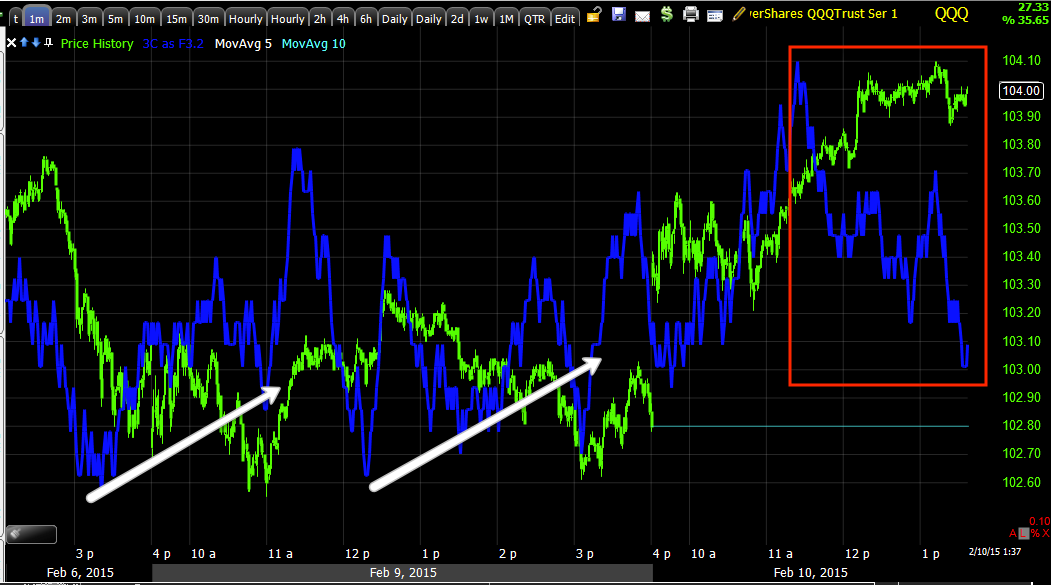Select the 1M monthly tab
Screen dimensions: 1051x585
pos(506,19)
